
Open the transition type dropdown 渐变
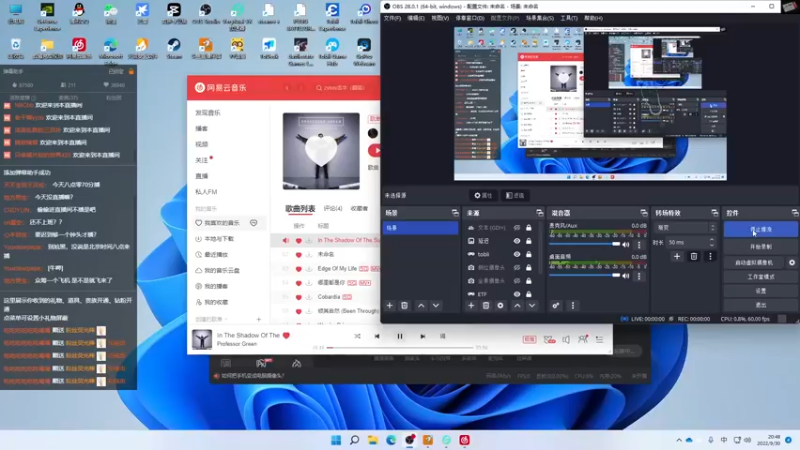(685, 228)
